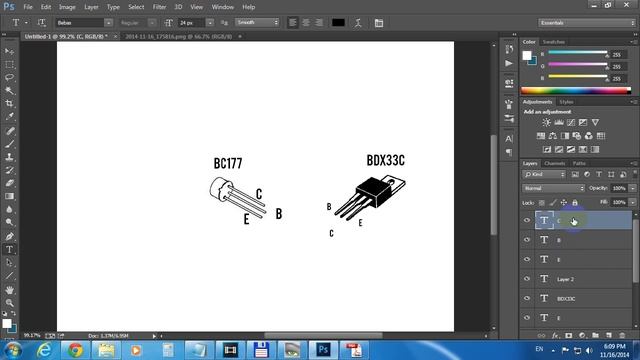Screen dimensions: 640x360
Task: Toggle lock all for layer
Action: [x=575, y=202]
